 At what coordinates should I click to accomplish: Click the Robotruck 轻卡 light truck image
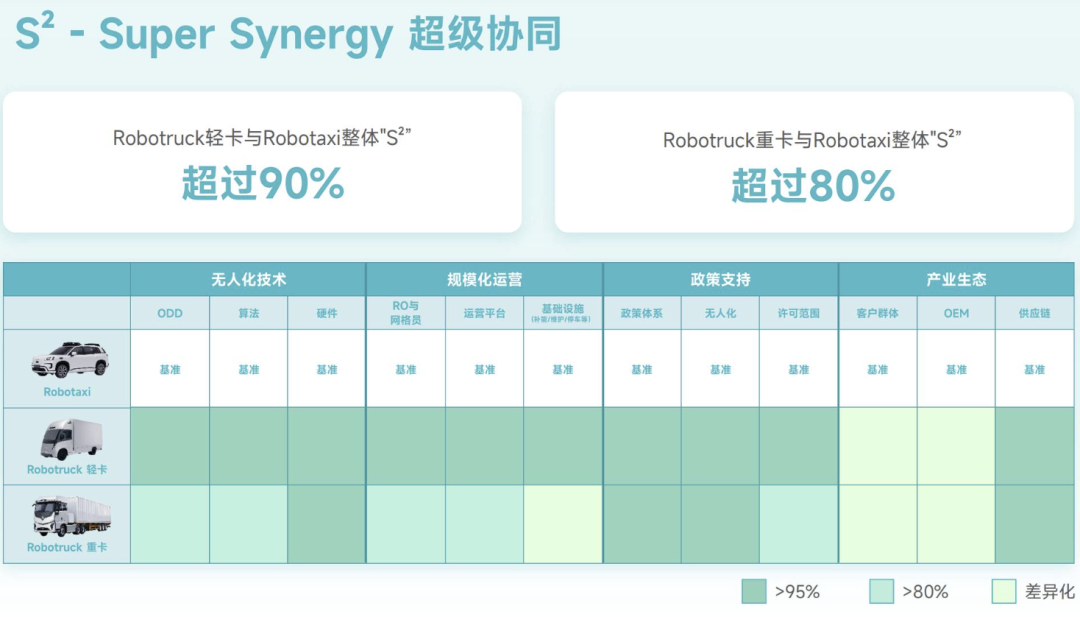click(71, 439)
